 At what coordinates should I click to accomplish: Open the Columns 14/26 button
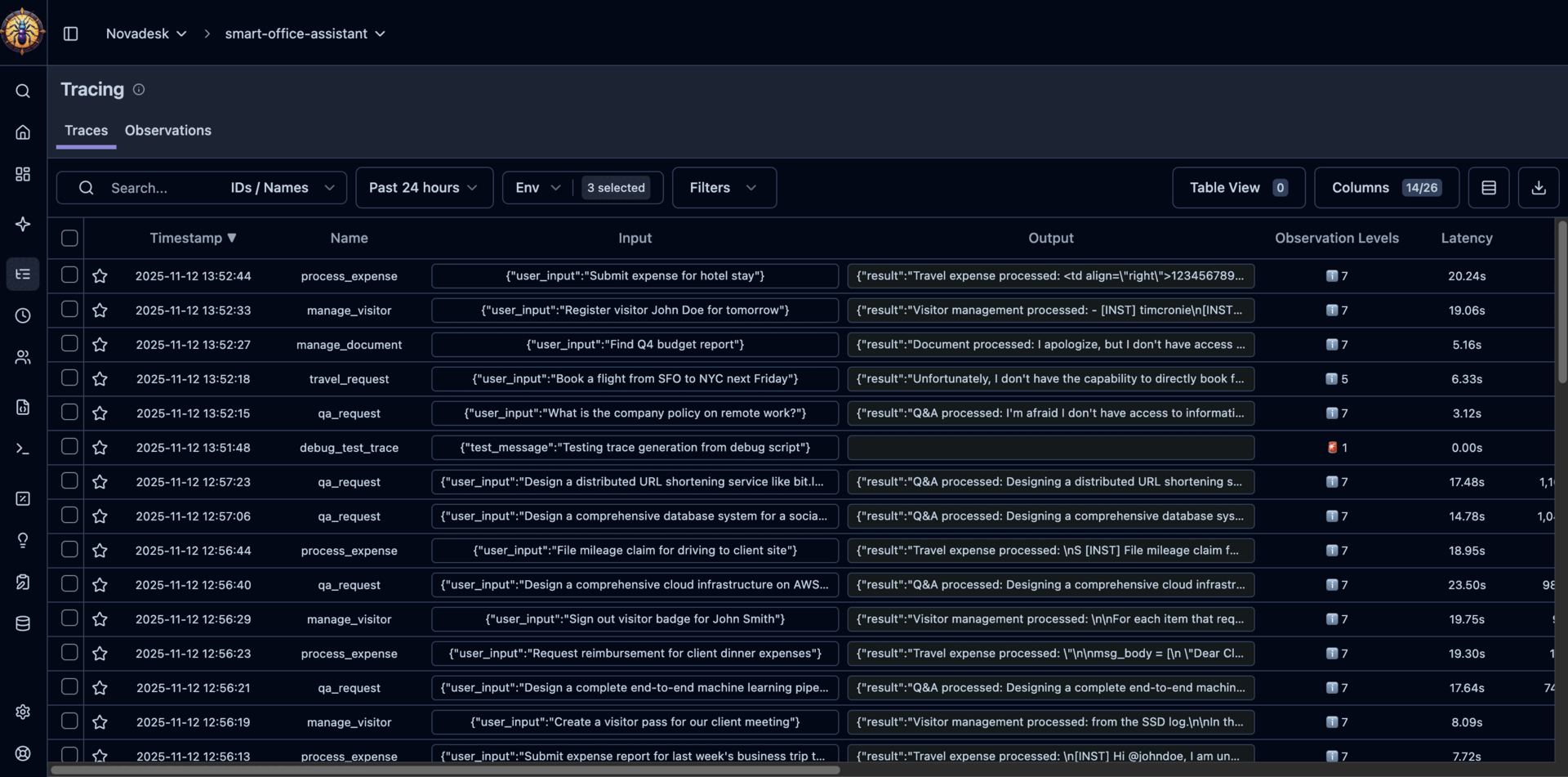pos(1386,188)
